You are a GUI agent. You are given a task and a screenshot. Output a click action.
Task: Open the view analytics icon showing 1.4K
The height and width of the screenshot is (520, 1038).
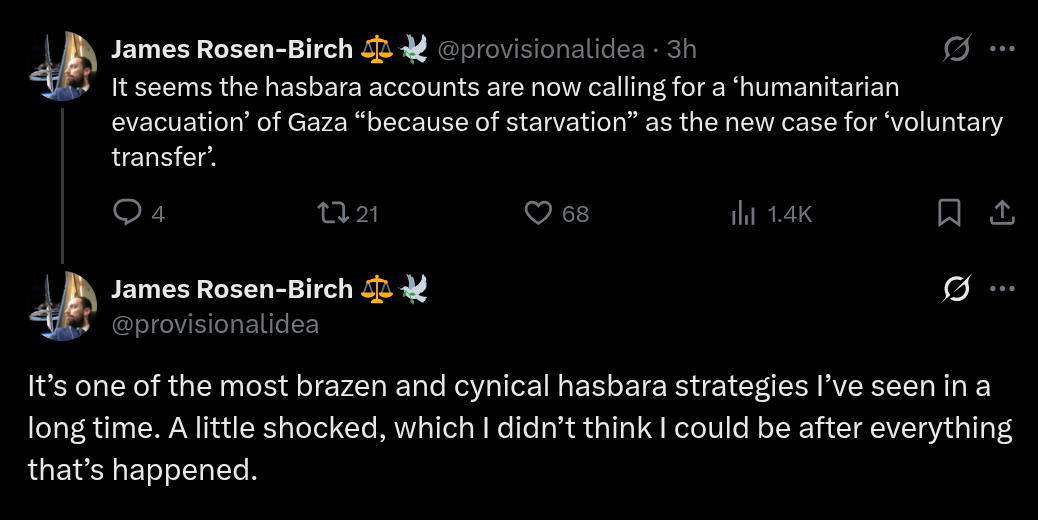click(743, 212)
